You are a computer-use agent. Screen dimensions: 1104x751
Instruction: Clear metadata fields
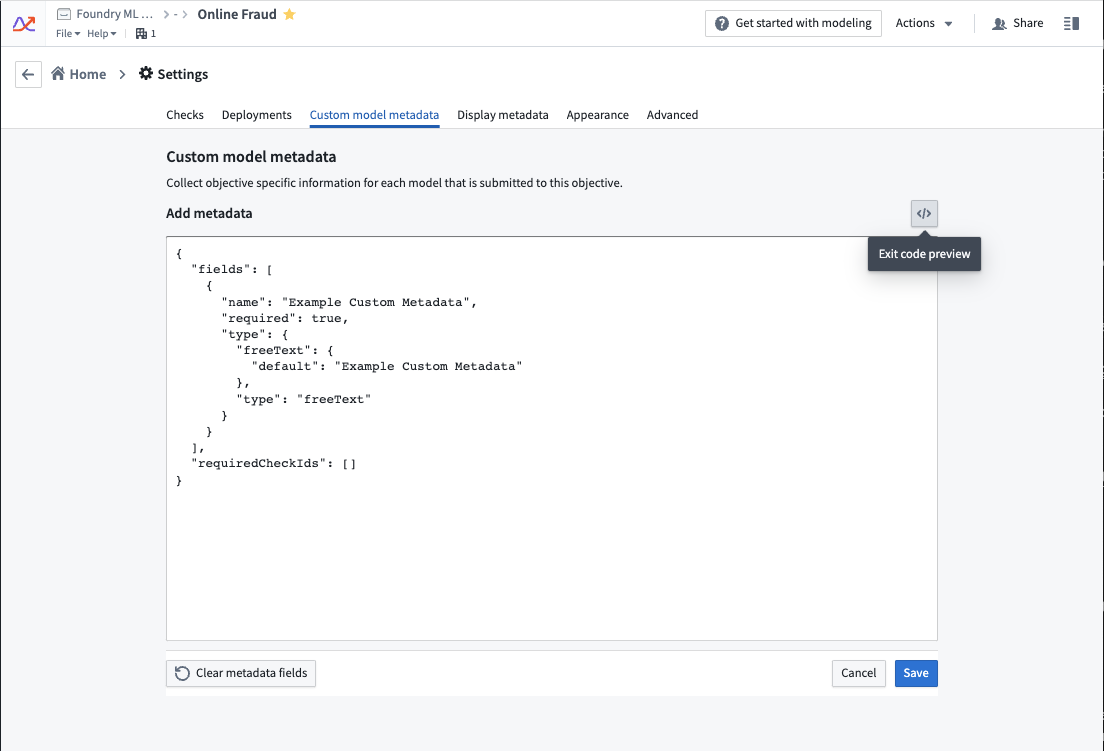pyautogui.click(x=241, y=673)
